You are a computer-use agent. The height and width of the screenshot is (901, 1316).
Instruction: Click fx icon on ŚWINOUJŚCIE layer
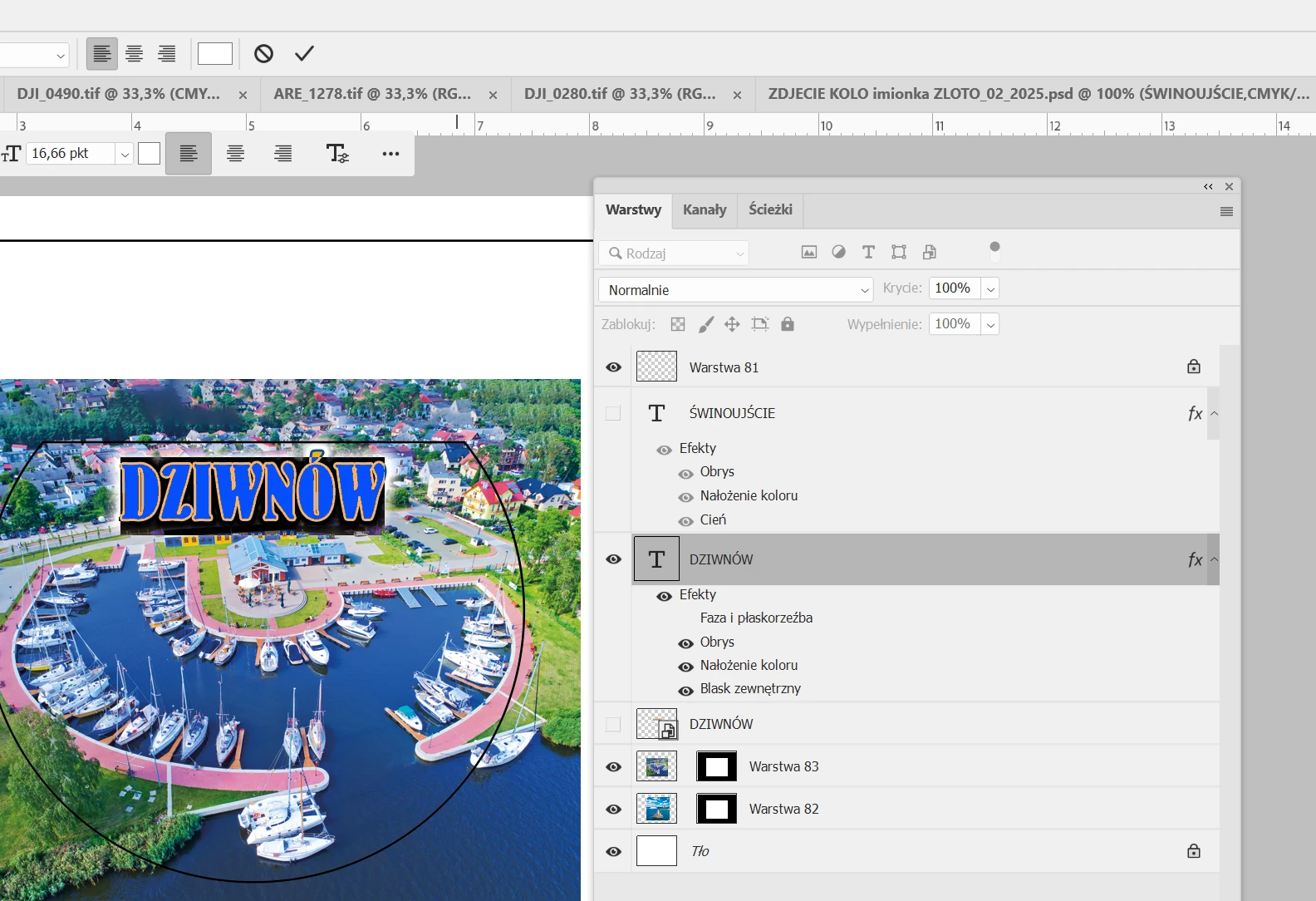[x=1195, y=413]
